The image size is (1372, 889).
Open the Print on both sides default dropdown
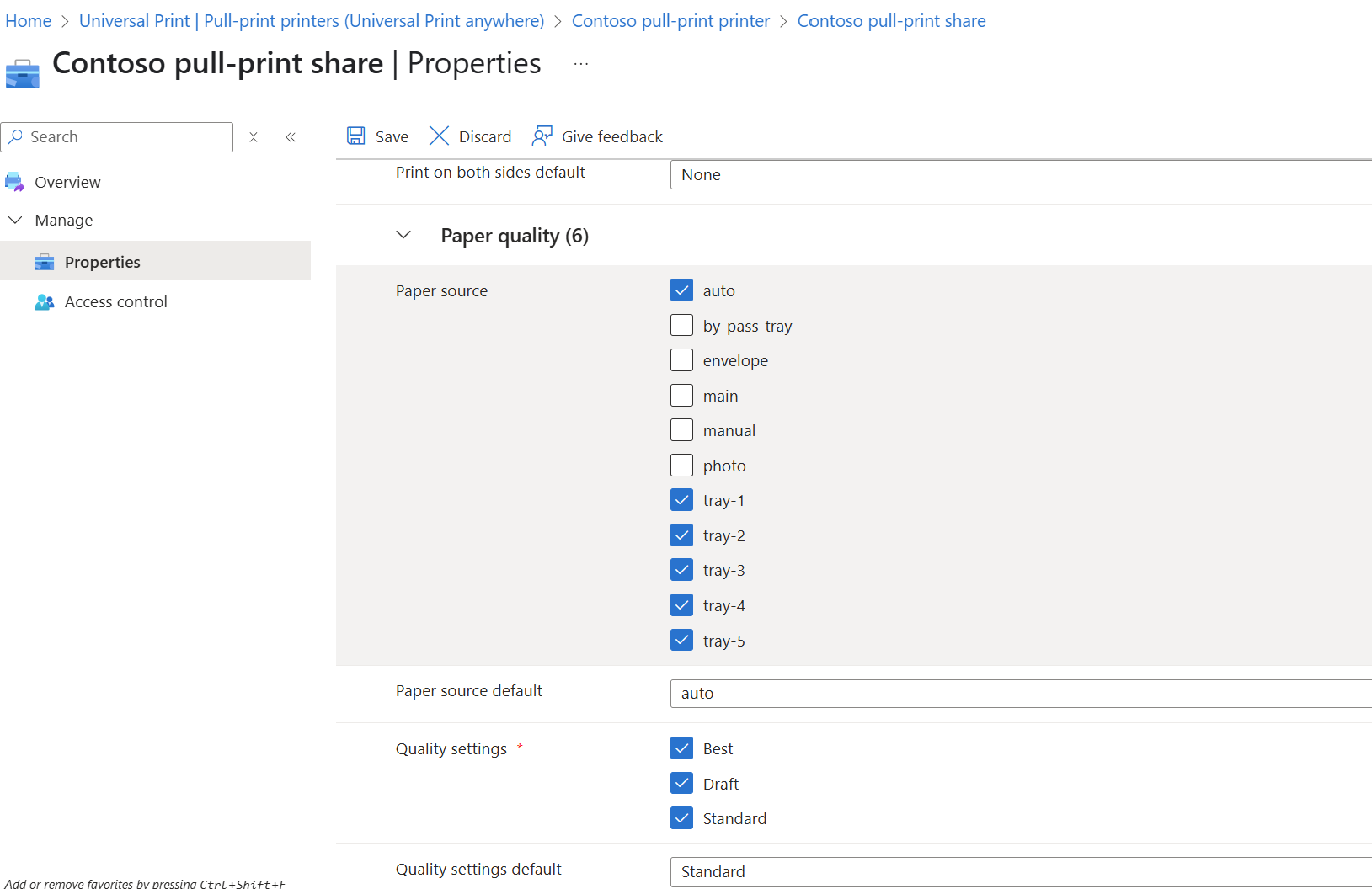click(x=1021, y=174)
